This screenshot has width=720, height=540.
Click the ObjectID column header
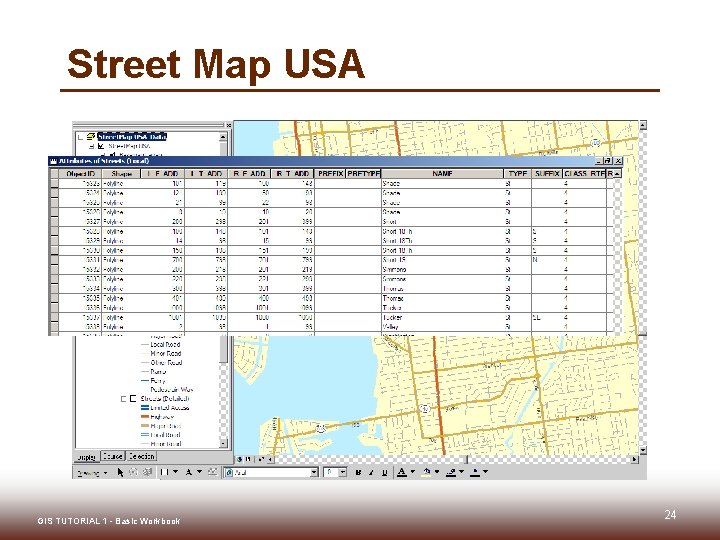[x=80, y=174]
